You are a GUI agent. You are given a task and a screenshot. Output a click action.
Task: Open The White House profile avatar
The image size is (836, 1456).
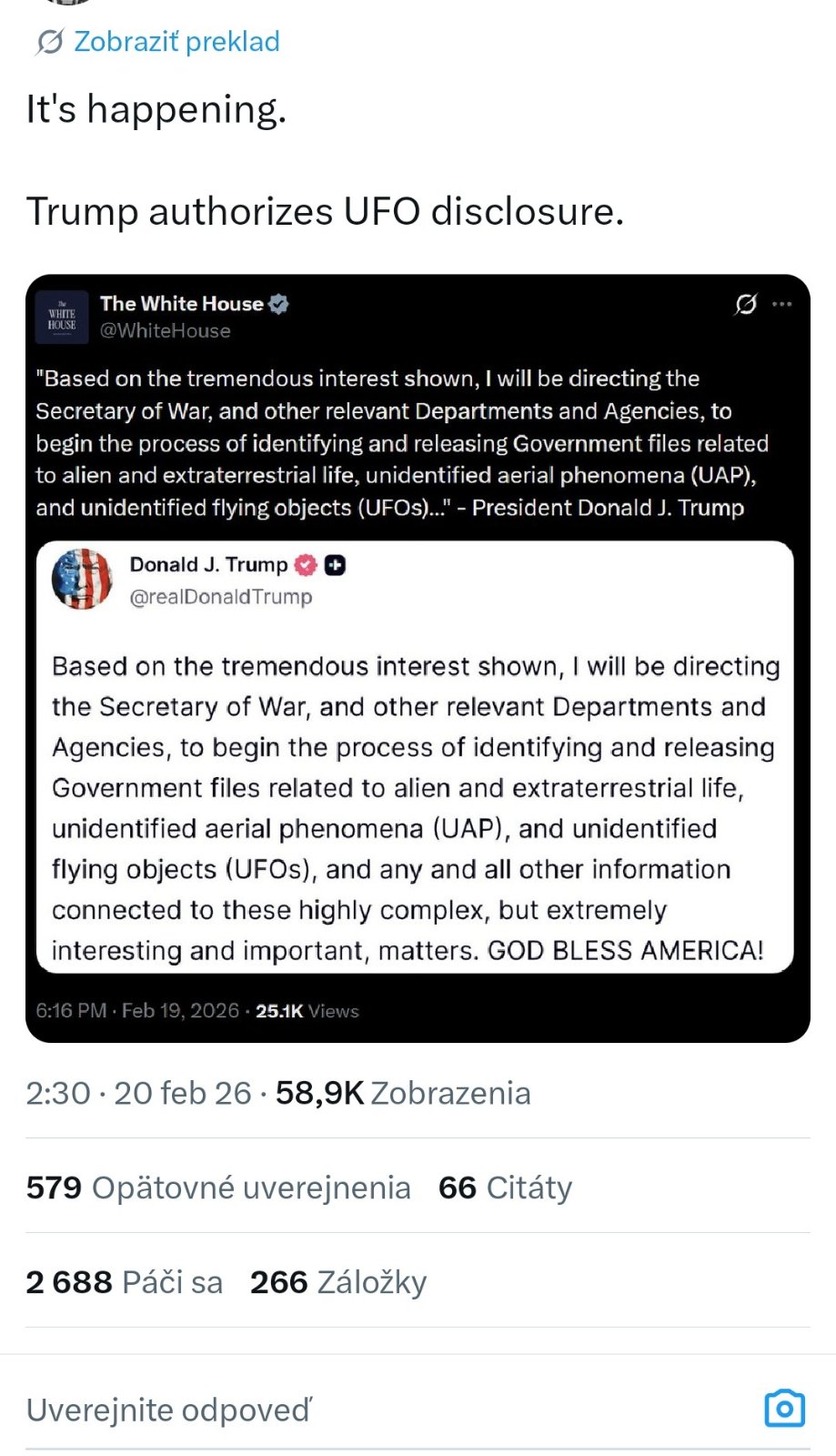(62, 318)
